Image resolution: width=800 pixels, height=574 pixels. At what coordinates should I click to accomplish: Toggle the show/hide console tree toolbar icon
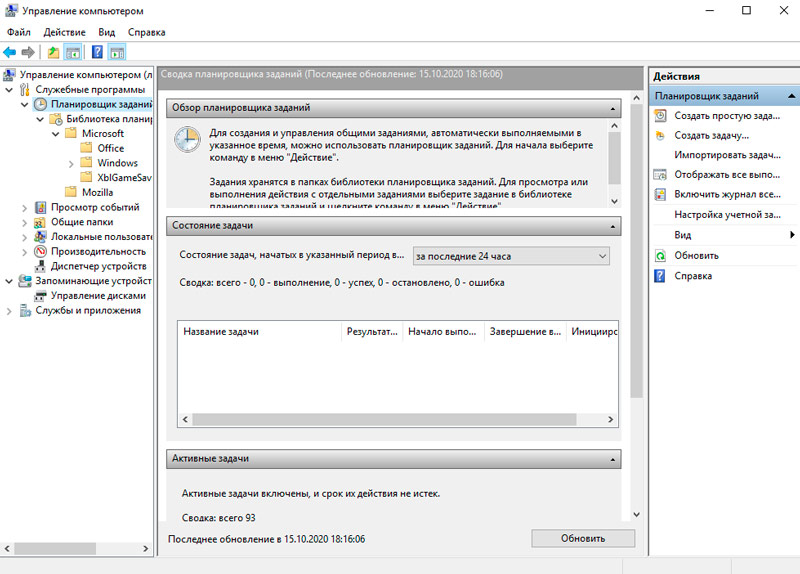pyautogui.click(x=73, y=52)
